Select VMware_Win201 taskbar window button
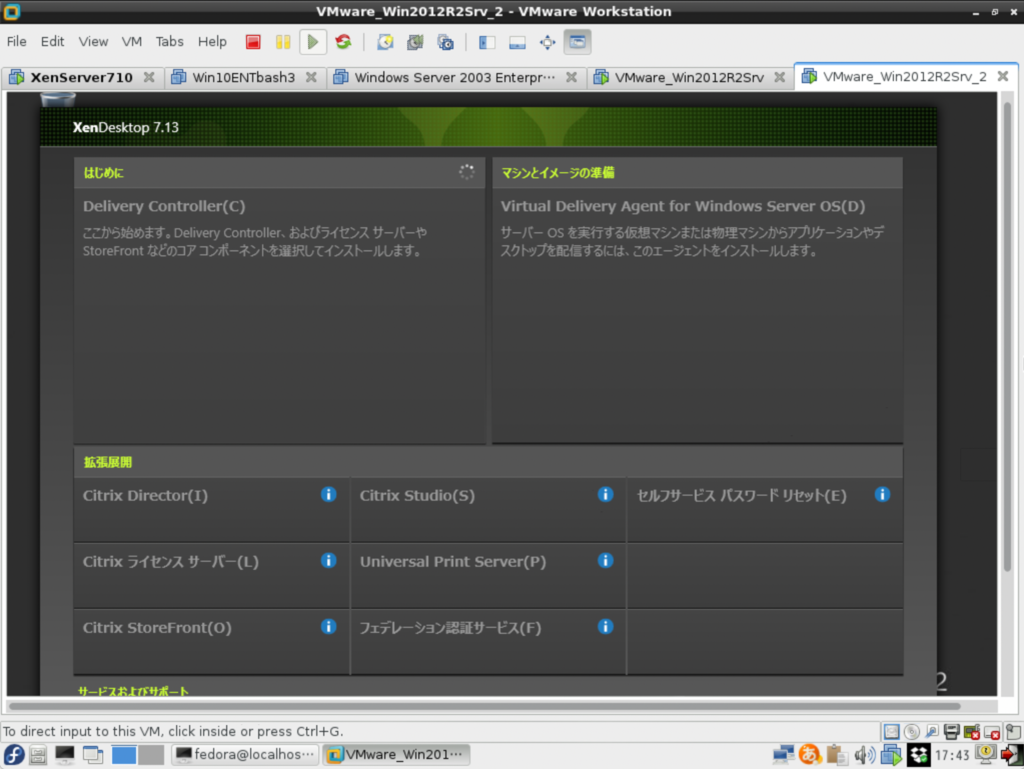Viewport: 1024px width, 769px height. (x=397, y=755)
